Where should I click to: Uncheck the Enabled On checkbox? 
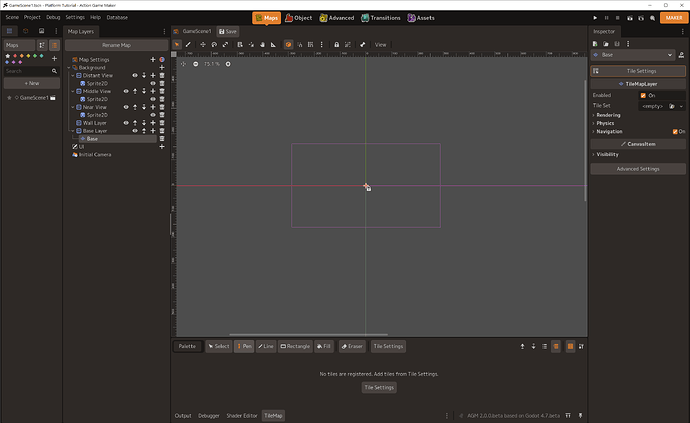[643, 95]
